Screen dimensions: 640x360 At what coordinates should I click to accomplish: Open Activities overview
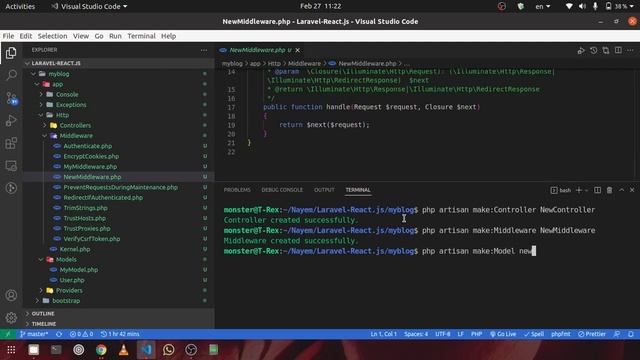20,6
